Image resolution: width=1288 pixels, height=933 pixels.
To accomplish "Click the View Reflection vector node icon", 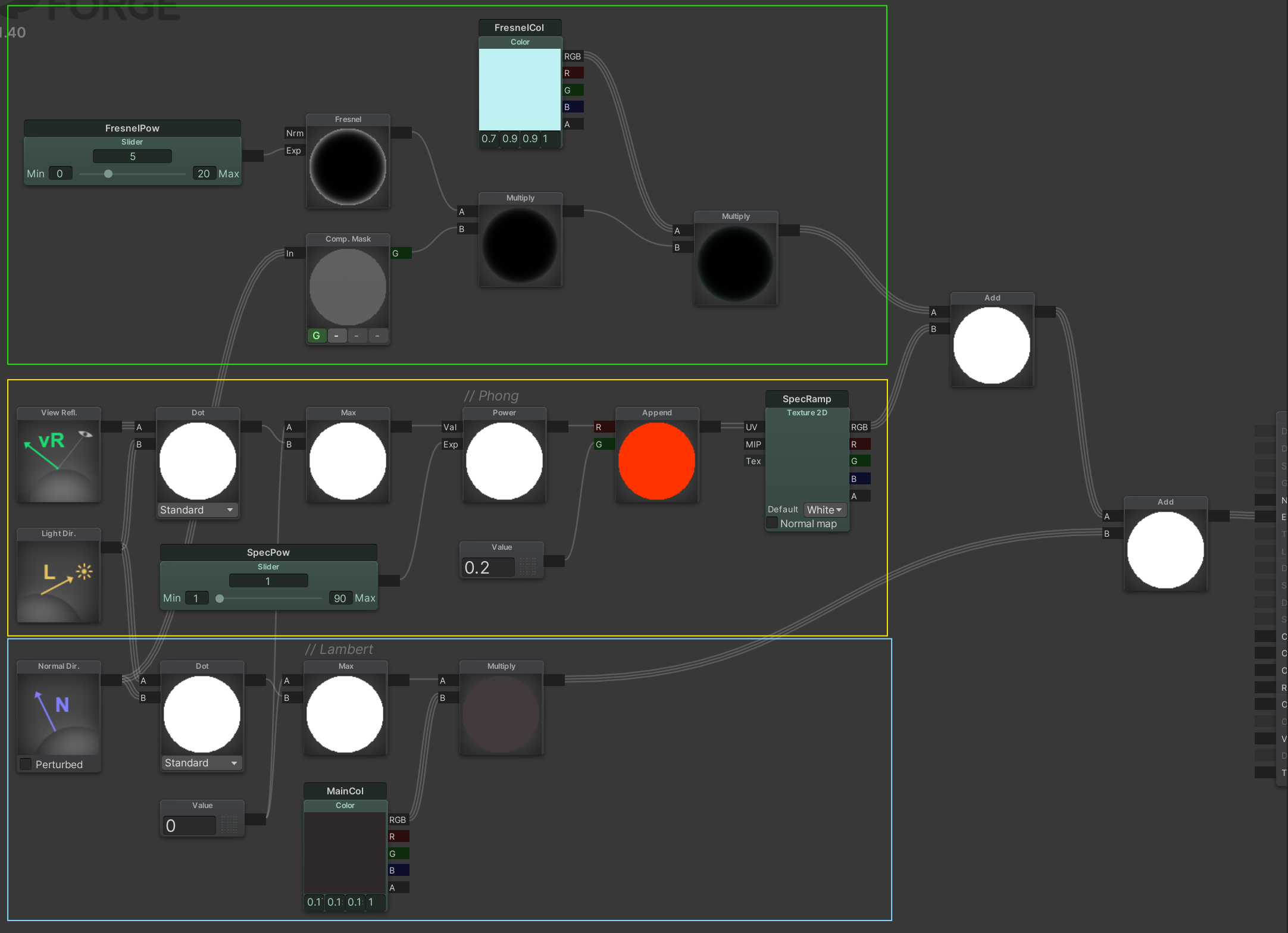I will 58,460.
